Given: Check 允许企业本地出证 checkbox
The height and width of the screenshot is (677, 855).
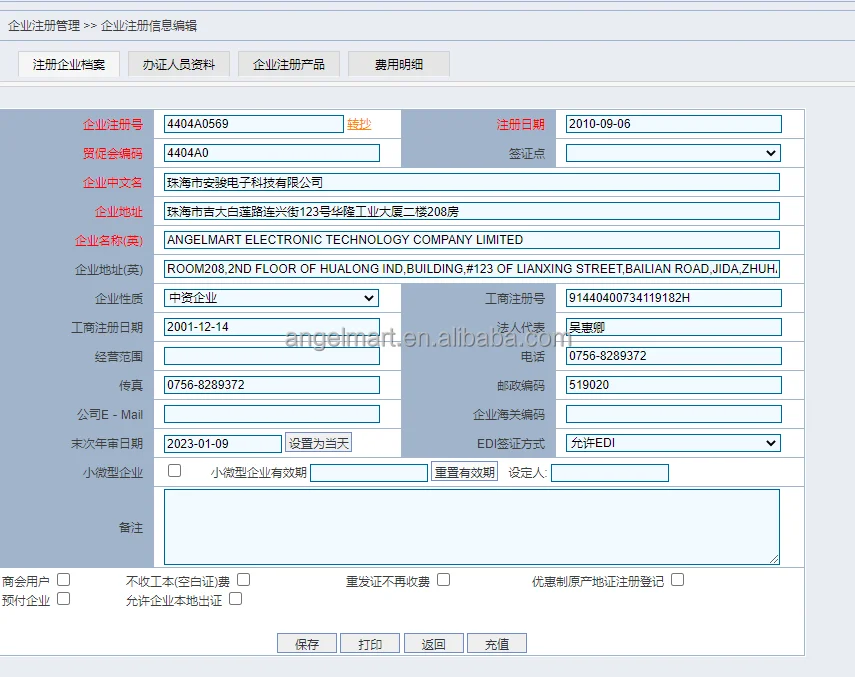Looking at the screenshot, I should (x=236, y=599).
